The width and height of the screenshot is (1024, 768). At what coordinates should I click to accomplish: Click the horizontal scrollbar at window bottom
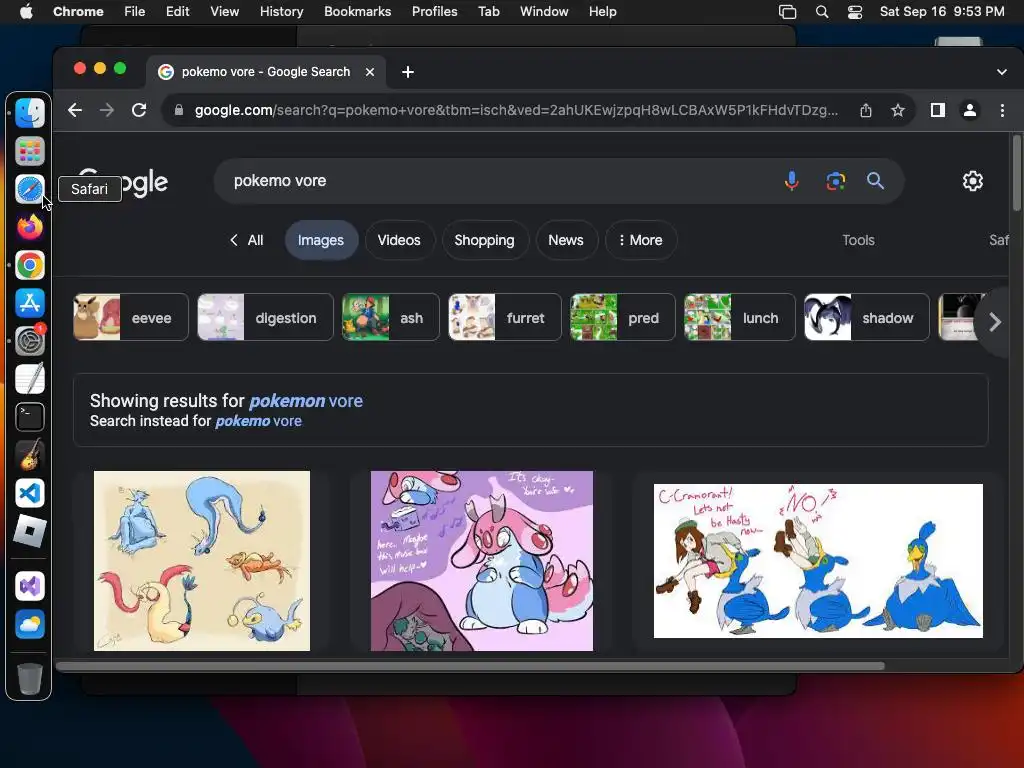coord(470,666)
